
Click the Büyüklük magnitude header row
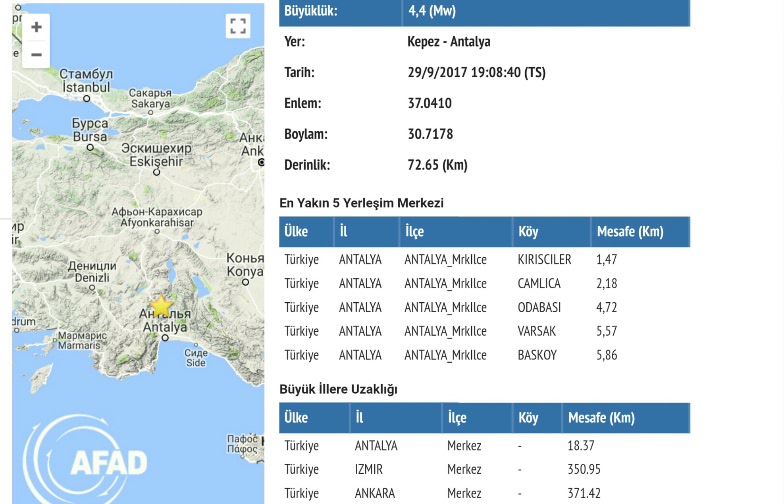(x=484, y=11)
